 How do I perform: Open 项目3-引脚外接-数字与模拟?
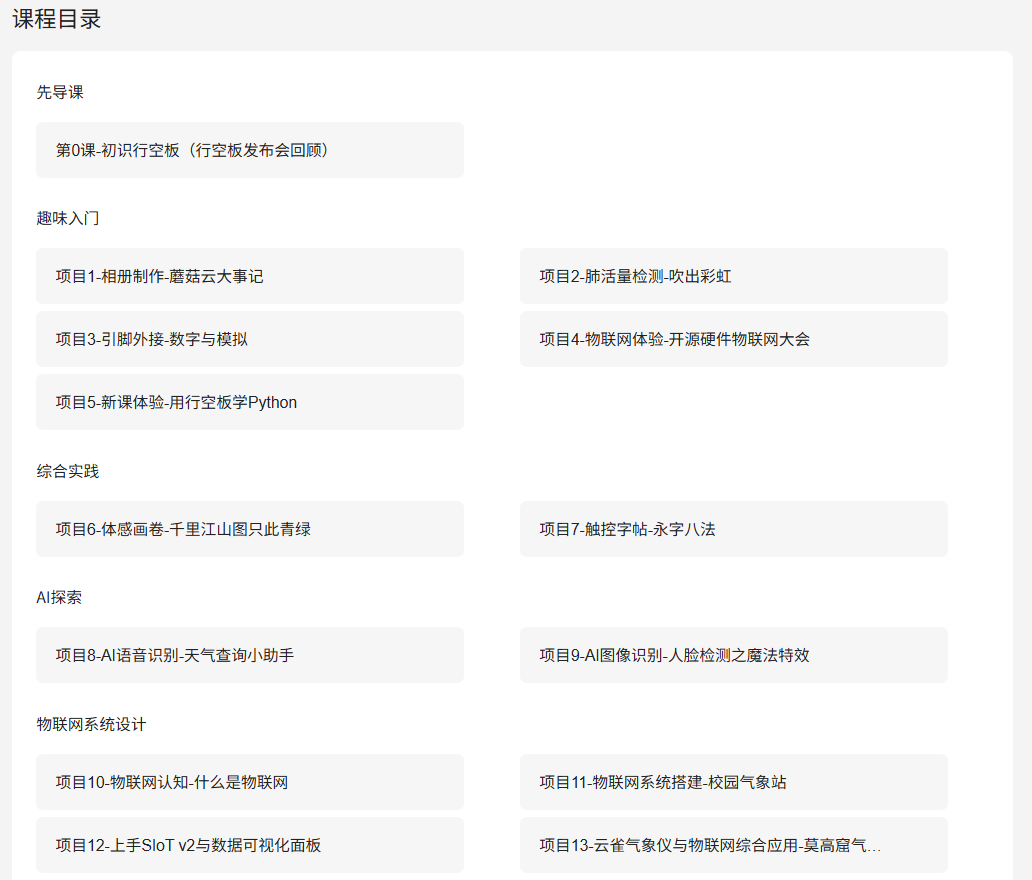point(249,339)
